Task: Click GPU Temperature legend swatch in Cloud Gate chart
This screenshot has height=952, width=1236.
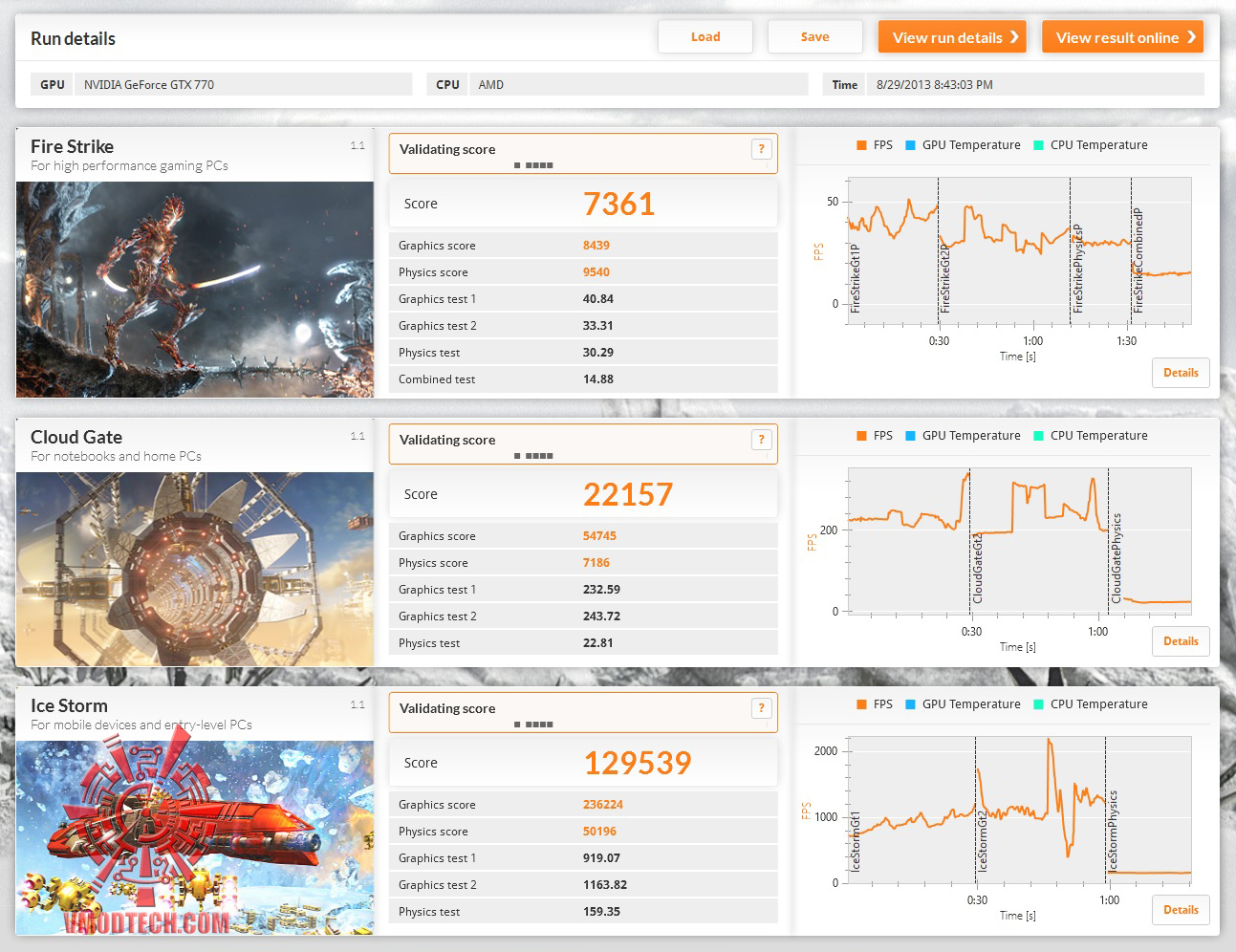Action: [x=910, y=436]
